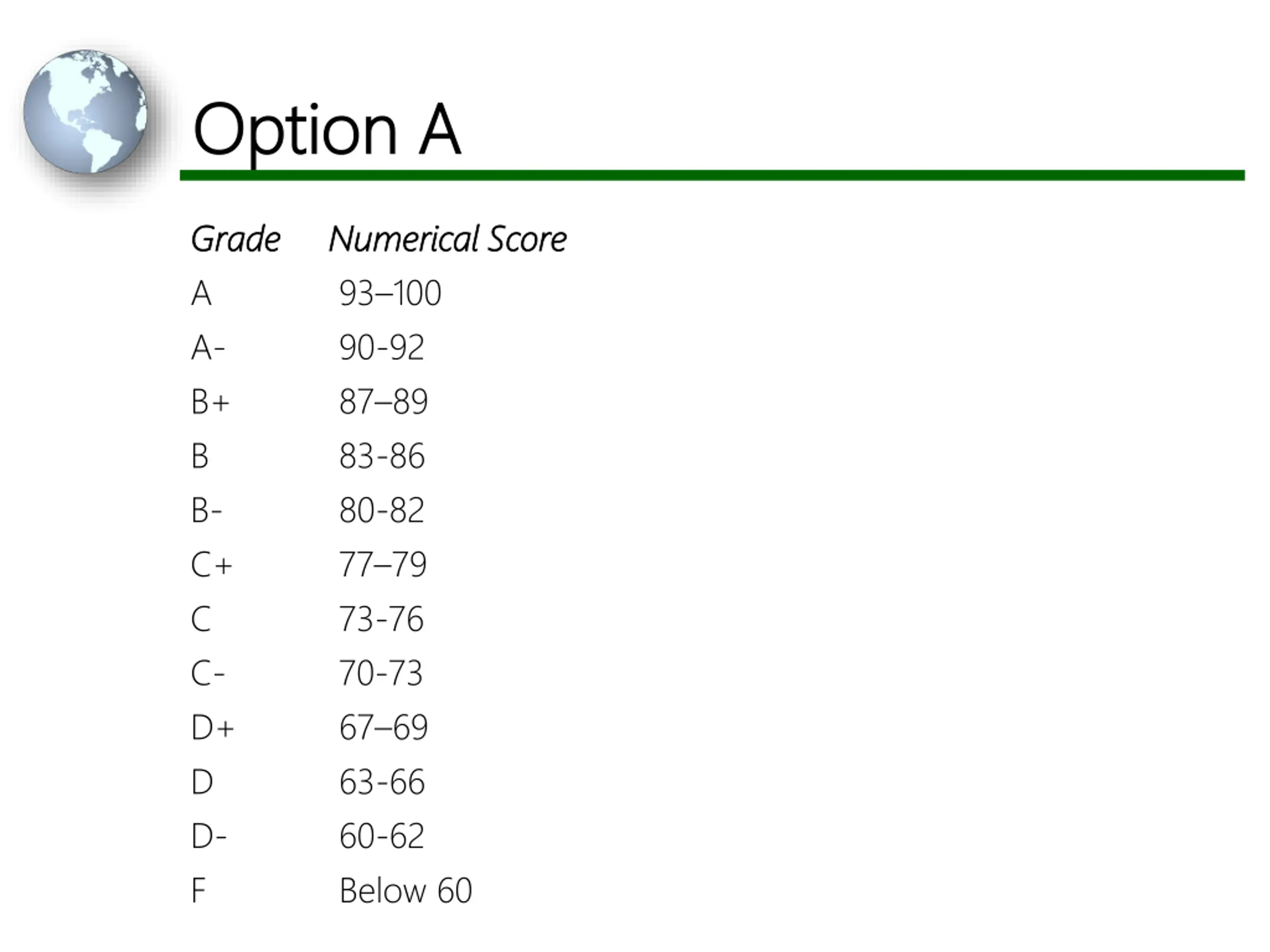1270x952 pixels.
Task: Click the B- grade label
Action: [x=206, y=510]
